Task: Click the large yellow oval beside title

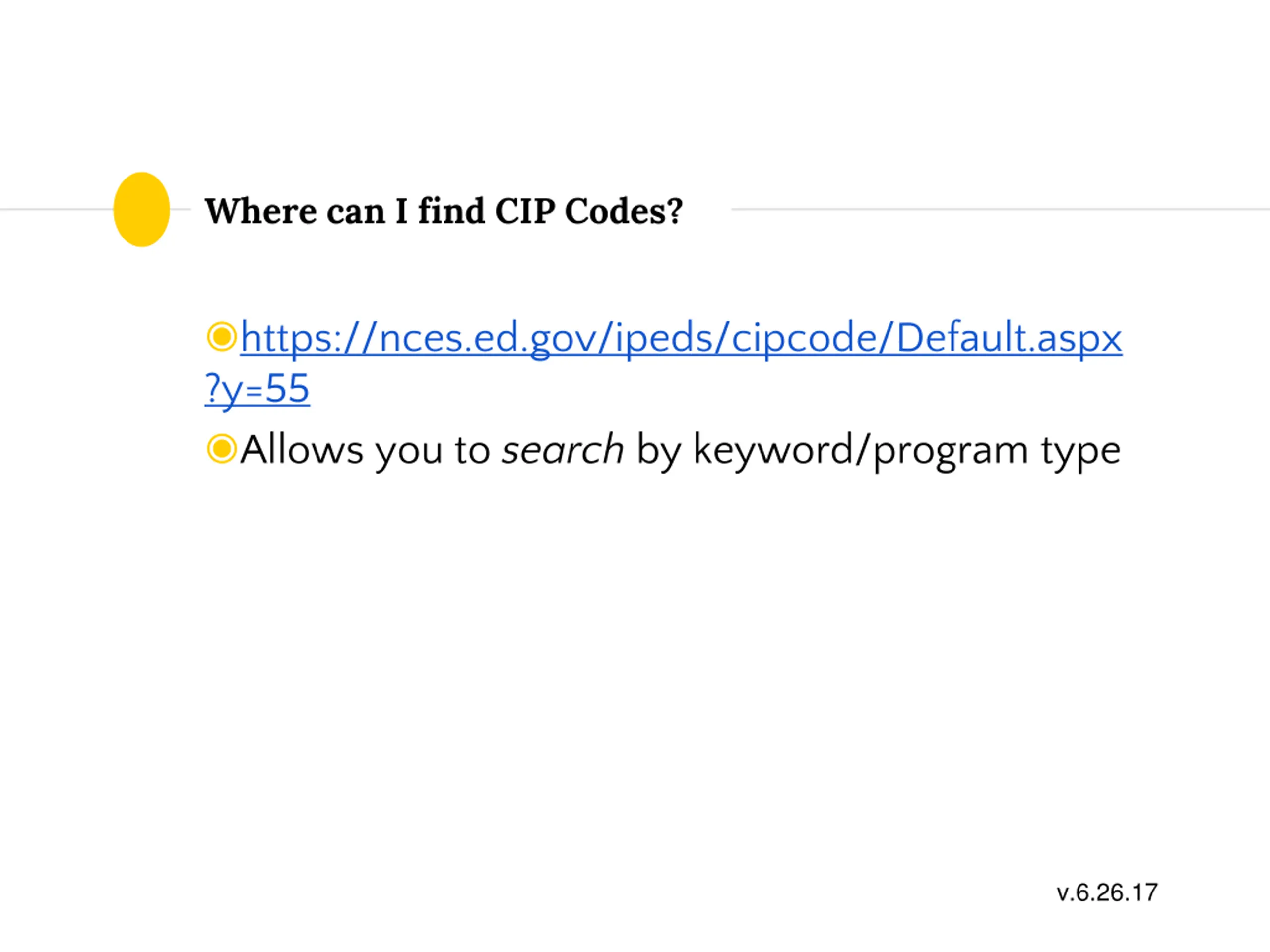Action: pyautogui.click(x=141, y=209)
